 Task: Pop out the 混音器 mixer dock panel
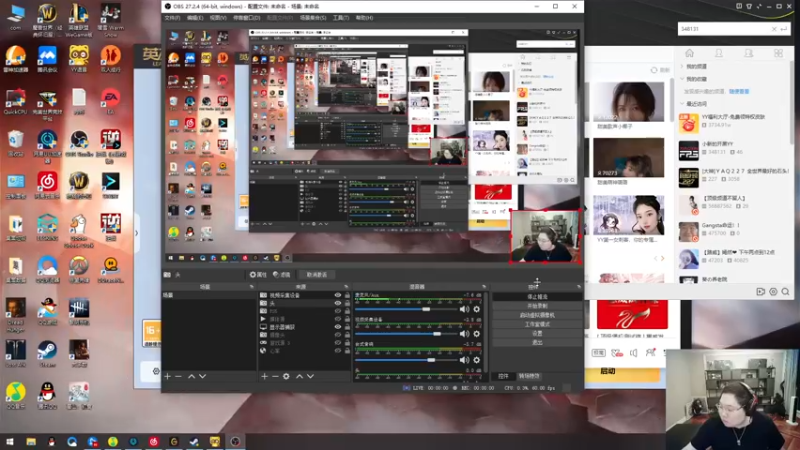point(484,287)
